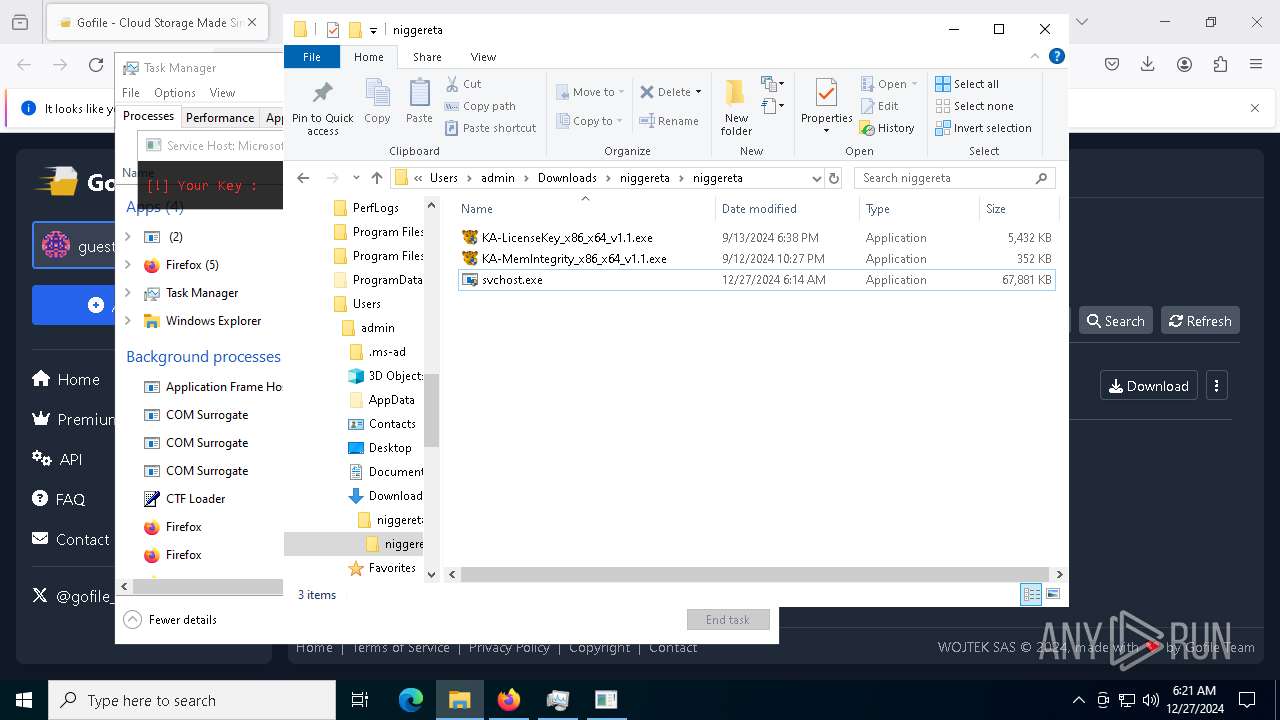
Task: Click the file list horizontal scrollbar
Action: [755, 574]
